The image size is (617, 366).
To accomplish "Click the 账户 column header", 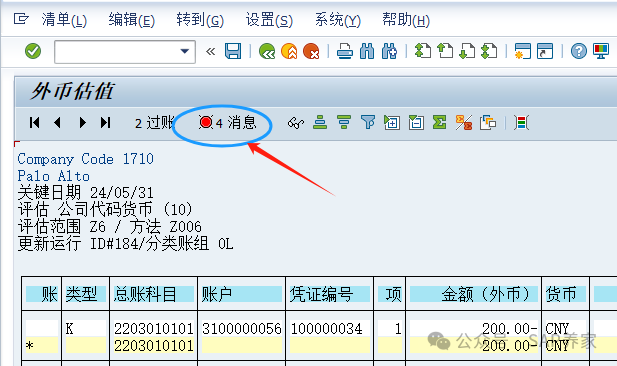I will tap(242, 294).
